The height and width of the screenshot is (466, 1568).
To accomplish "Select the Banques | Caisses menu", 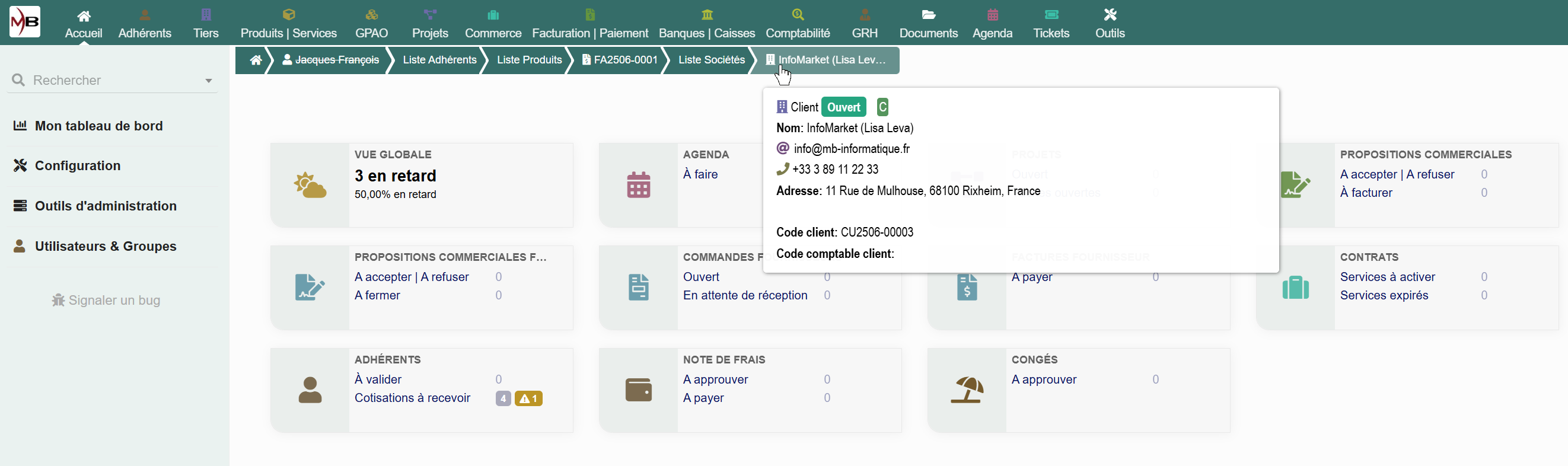I will (707, 23).
